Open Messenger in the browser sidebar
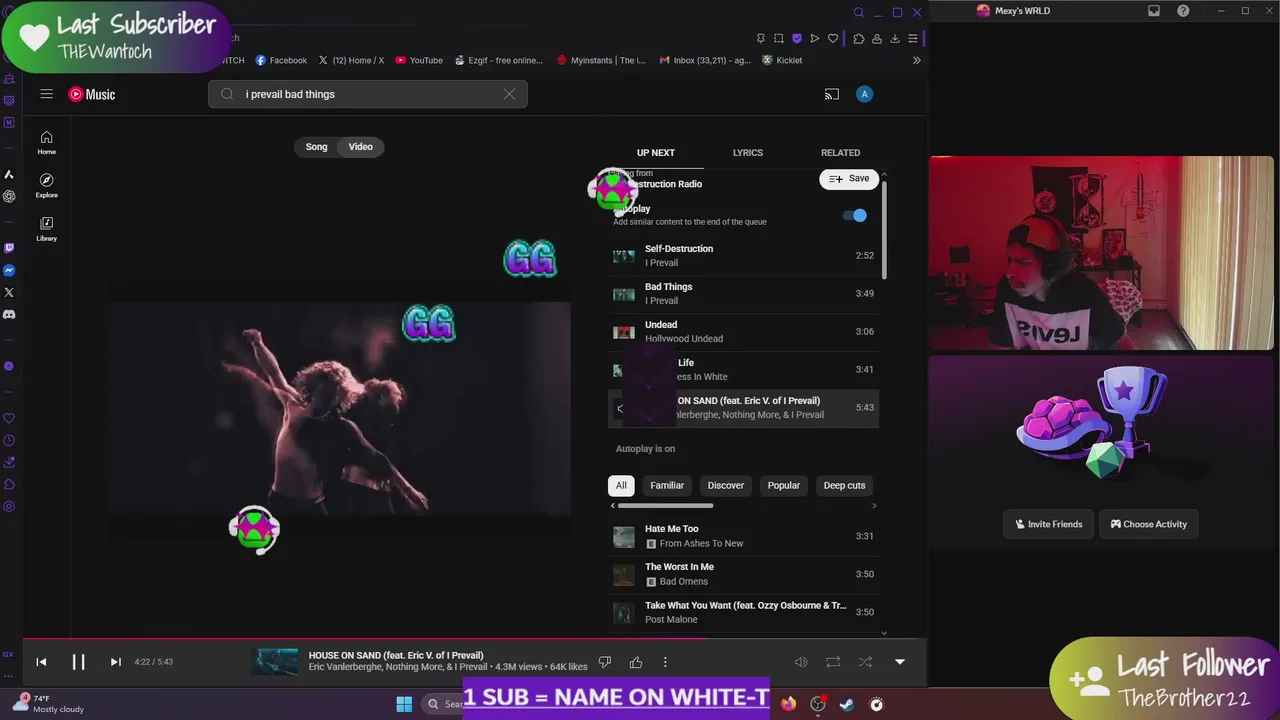 (9, 270)
